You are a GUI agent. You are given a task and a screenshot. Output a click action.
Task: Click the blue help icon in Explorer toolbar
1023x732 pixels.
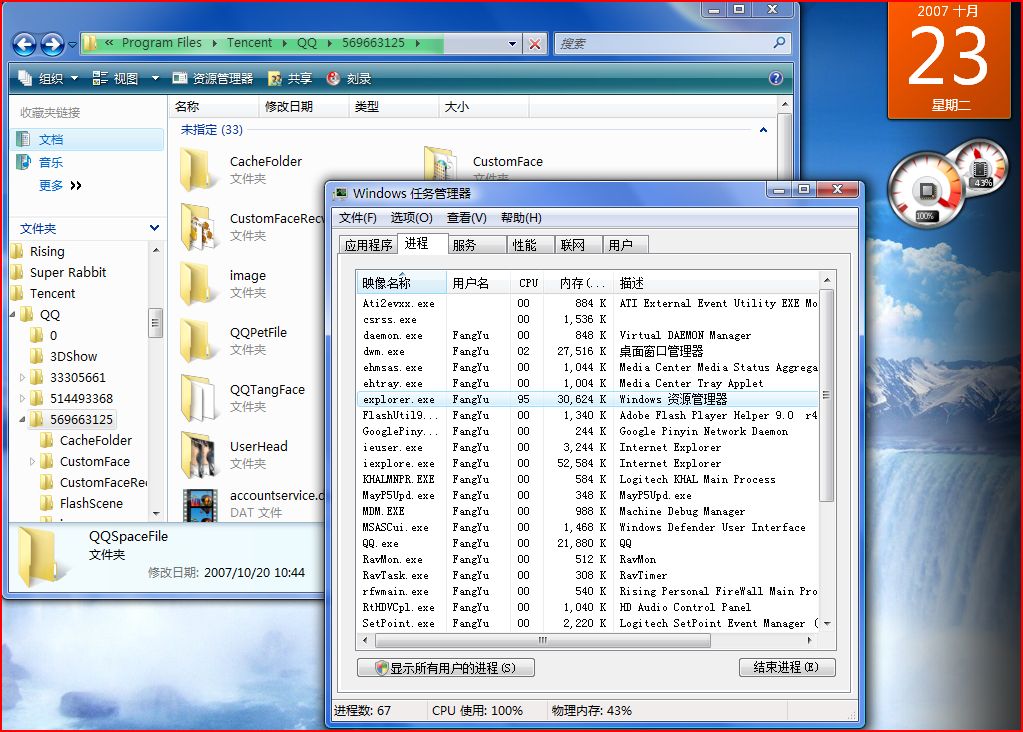pyautogui.click(x=775, y=78)
